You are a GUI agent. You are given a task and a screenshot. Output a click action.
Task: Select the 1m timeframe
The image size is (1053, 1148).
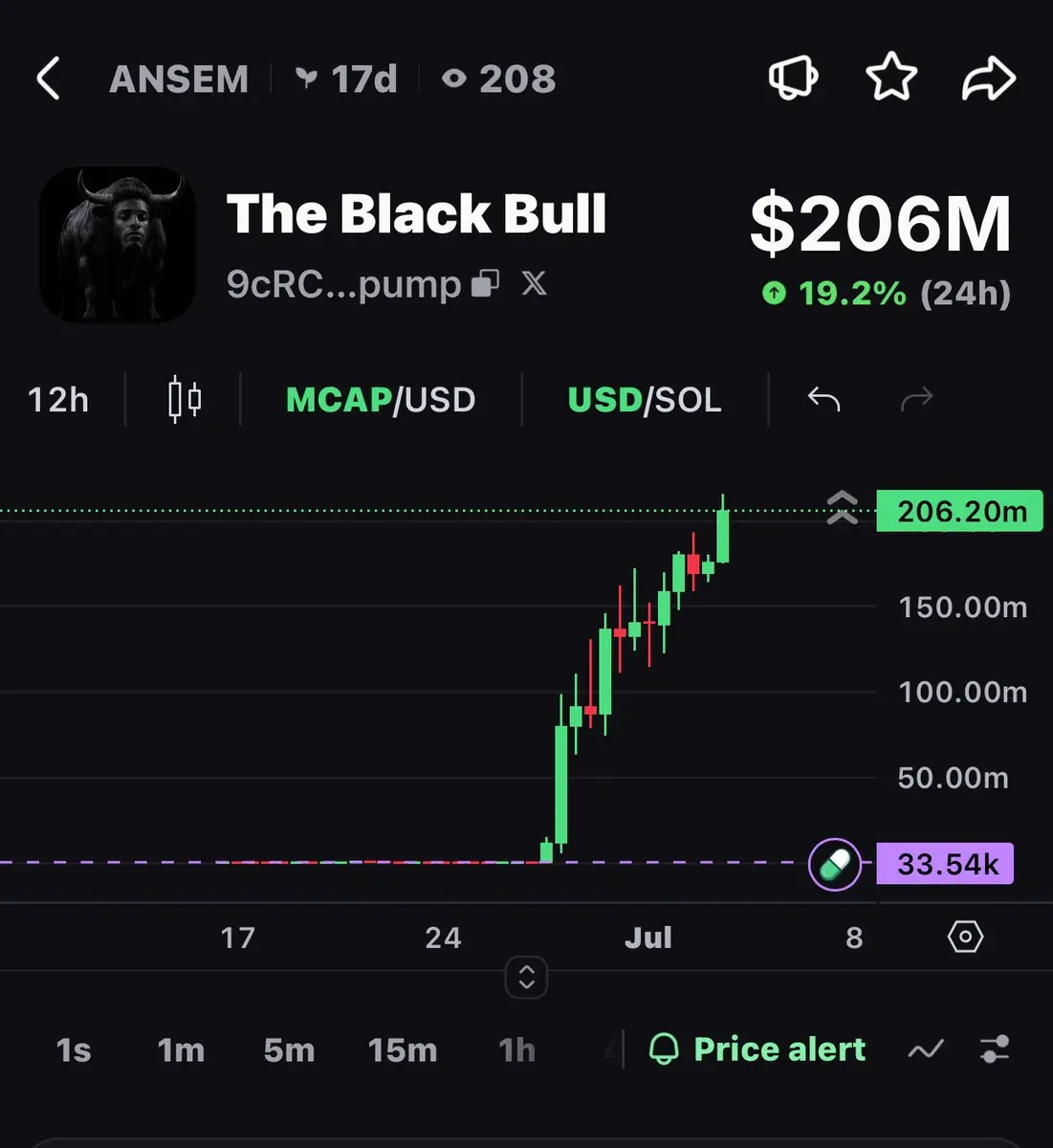(181, 1050)
